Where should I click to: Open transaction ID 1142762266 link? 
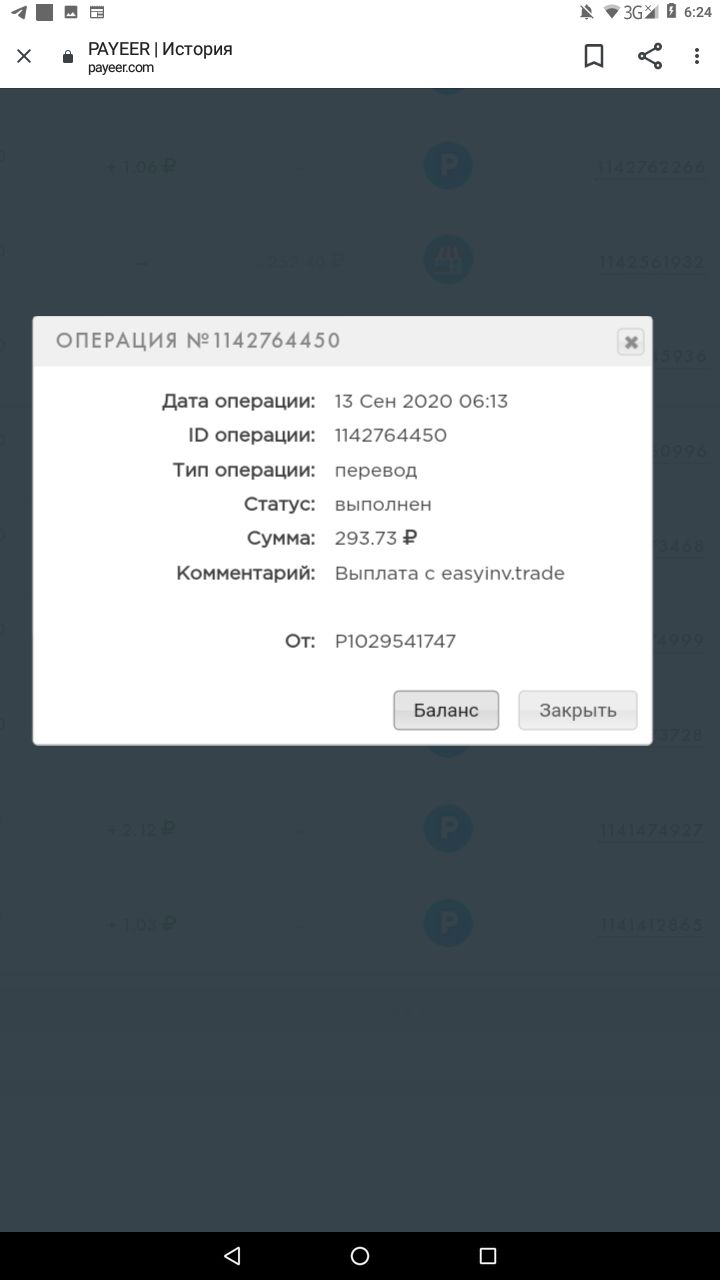651,167
